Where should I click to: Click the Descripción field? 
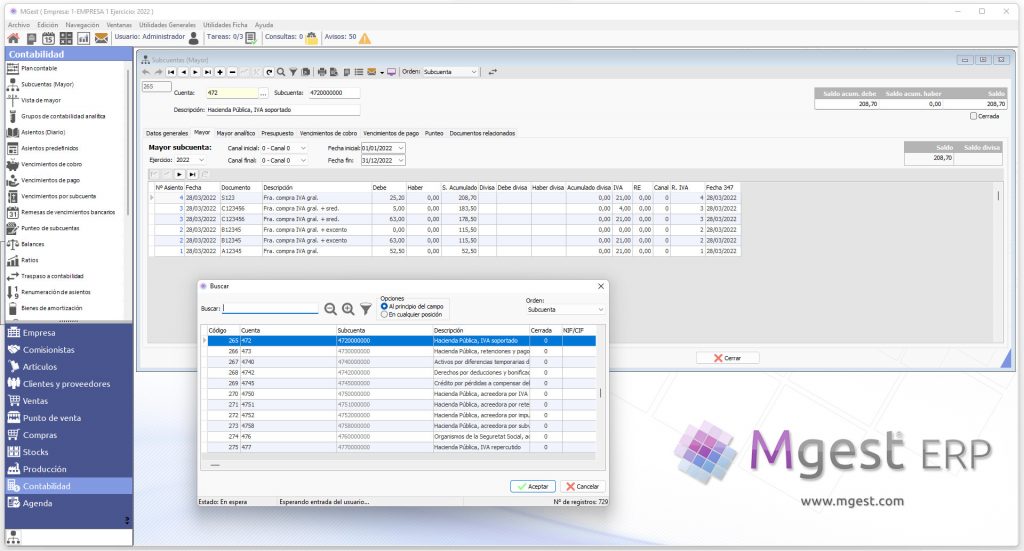283,110
